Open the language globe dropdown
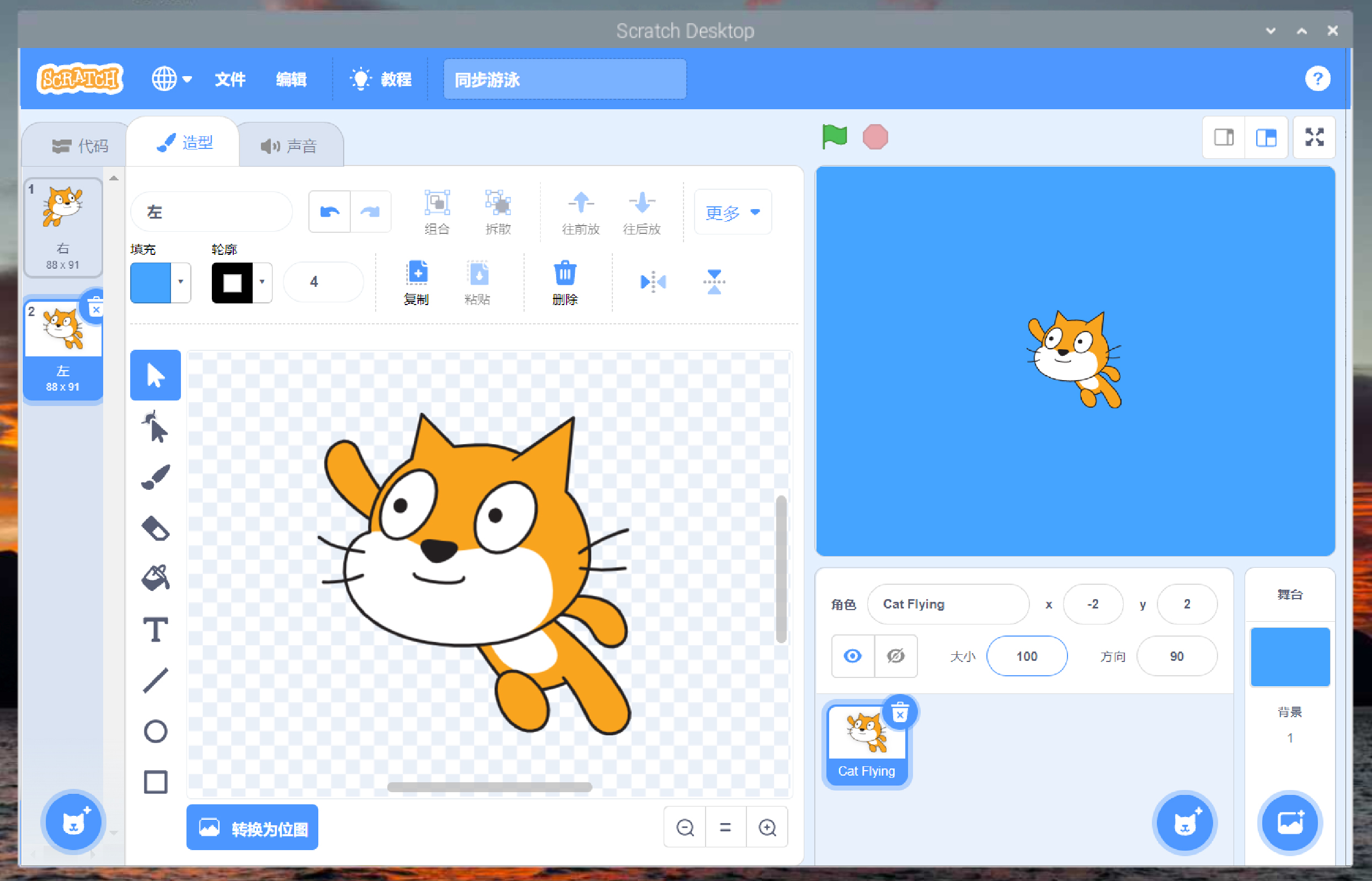This screenshot has width=1372, height=881. [x=171, y=79]
